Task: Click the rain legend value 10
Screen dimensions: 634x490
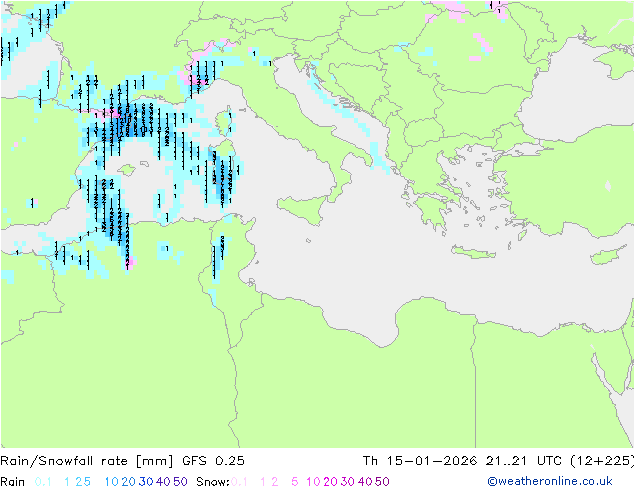Action: (111, 482)
